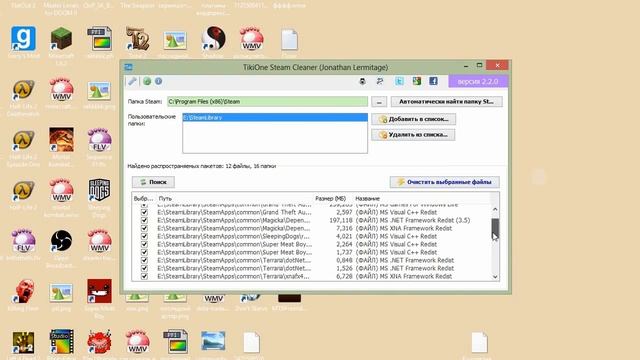The height and width of the screenshot is (360, 640).
Task: Click the Автоматически найти папку Steam button
Action: coord(447,102)
